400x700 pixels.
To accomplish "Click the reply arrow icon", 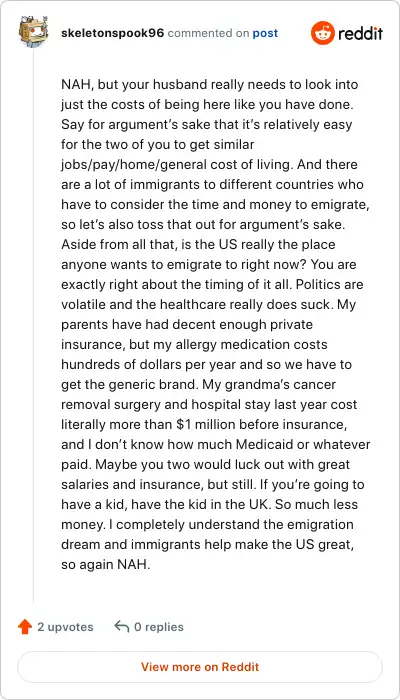I will click(x=121, y=626).
